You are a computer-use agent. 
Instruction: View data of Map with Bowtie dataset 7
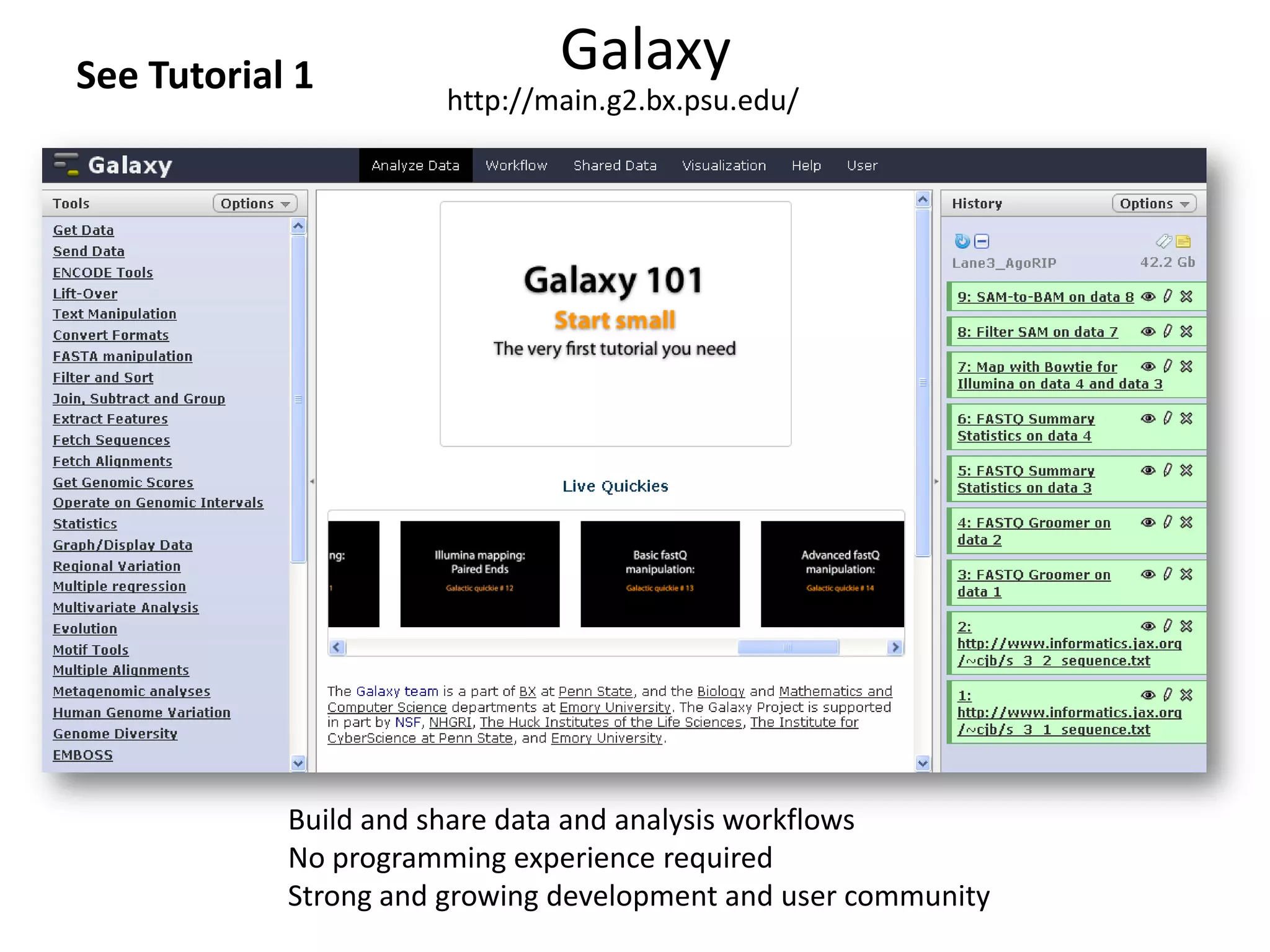tap(1148, 366)
